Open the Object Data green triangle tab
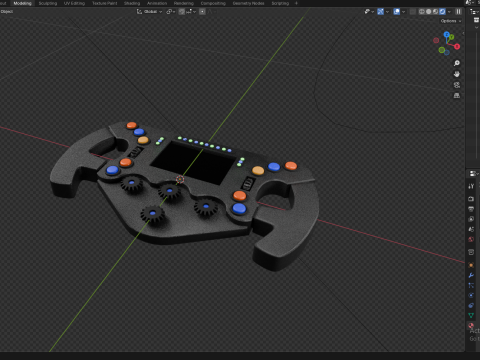 click(471, 315)
